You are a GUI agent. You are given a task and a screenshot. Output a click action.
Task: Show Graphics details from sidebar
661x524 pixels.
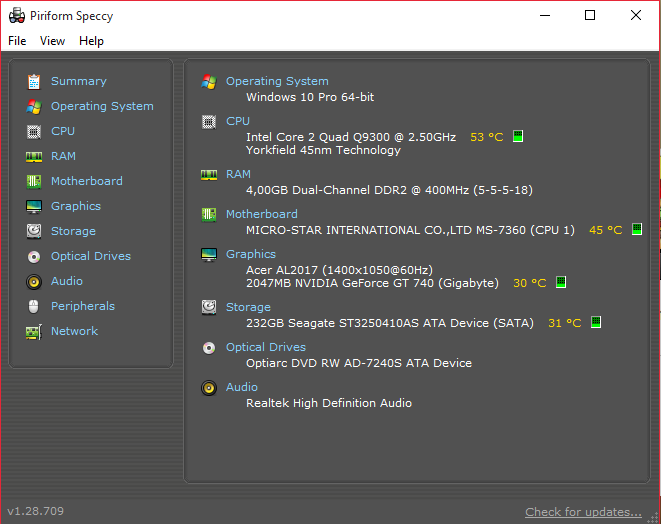(x=76, y=206)
